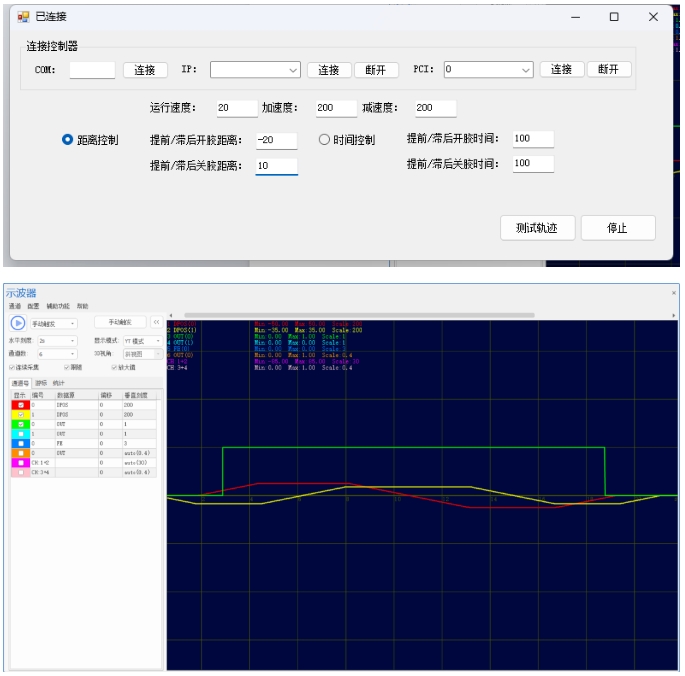685x676 pixels.
Task: Switch to the 通道号 tab
Action: 20,383
